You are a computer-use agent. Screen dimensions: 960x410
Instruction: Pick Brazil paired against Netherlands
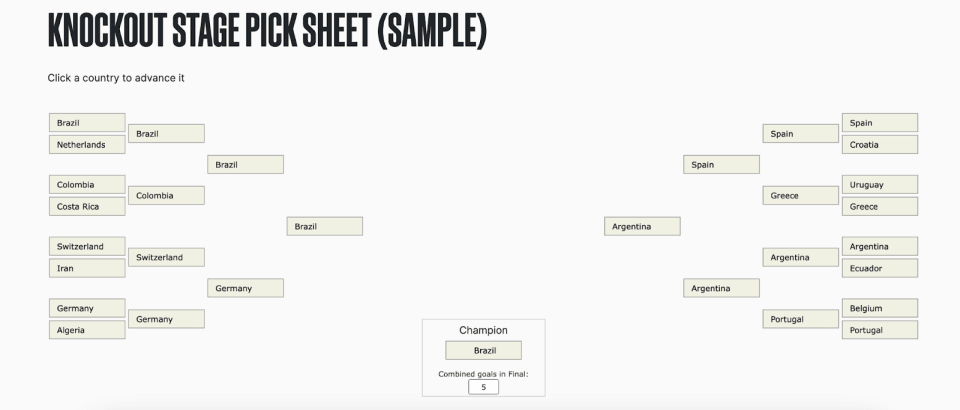click(x=87, y=123)
